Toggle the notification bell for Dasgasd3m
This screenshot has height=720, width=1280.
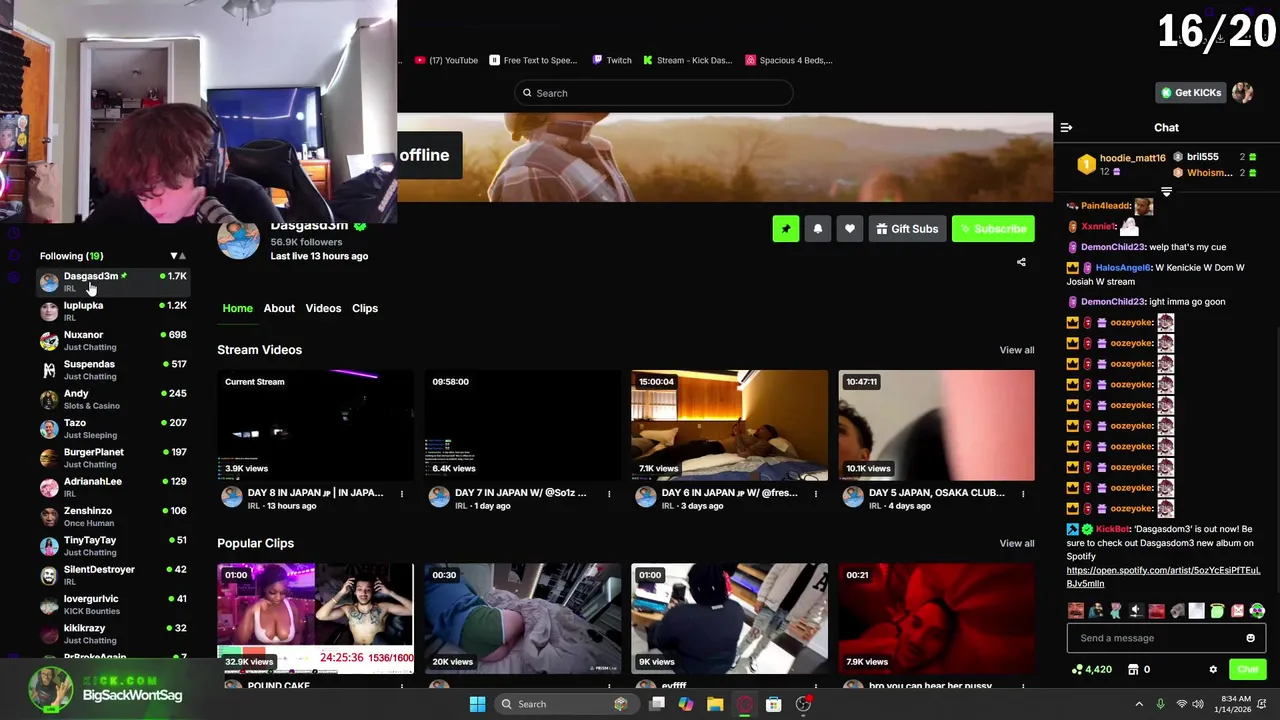click(x=817, y=229)
